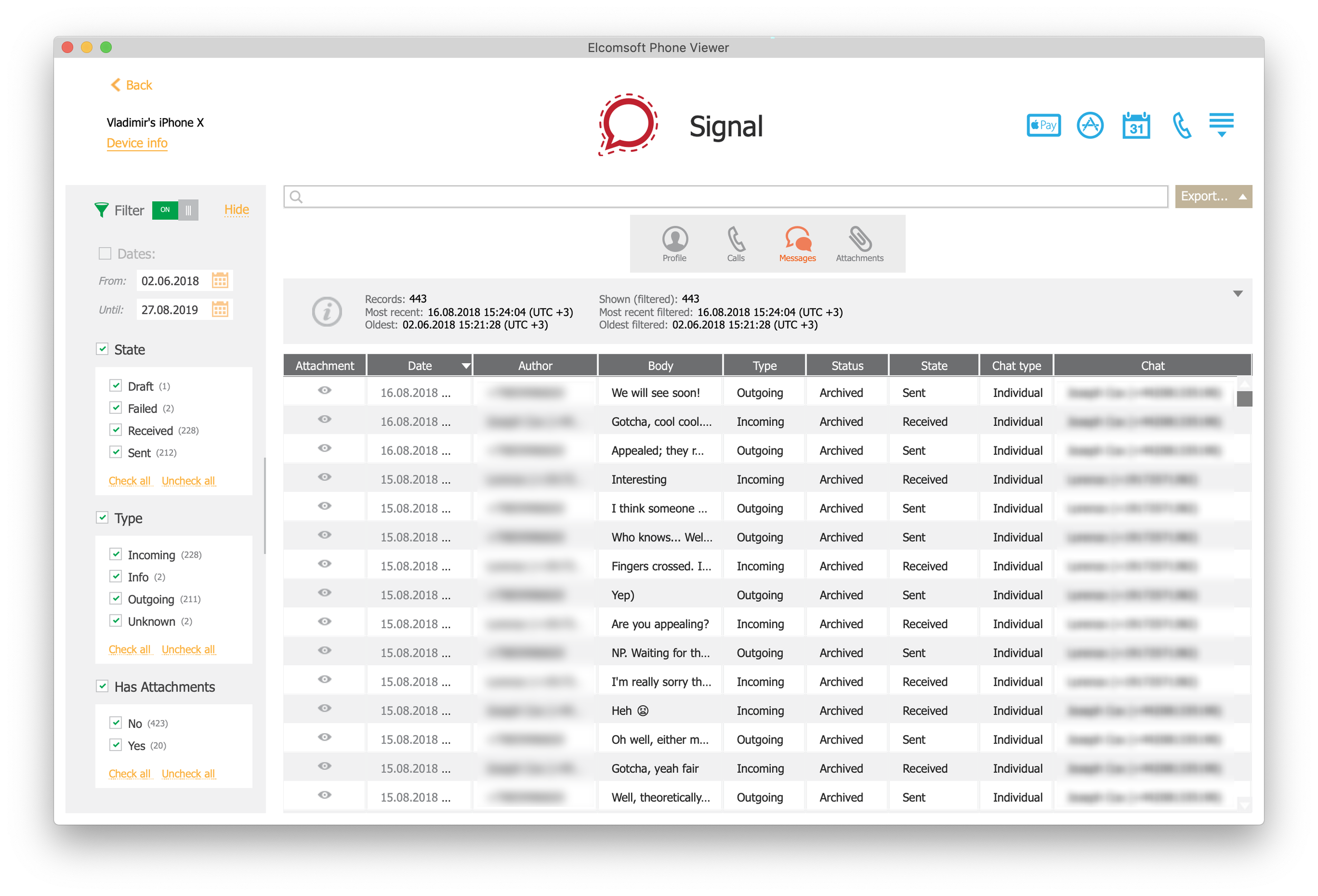
Task: Open the Calendar section icon
Action: [1136, 125]
